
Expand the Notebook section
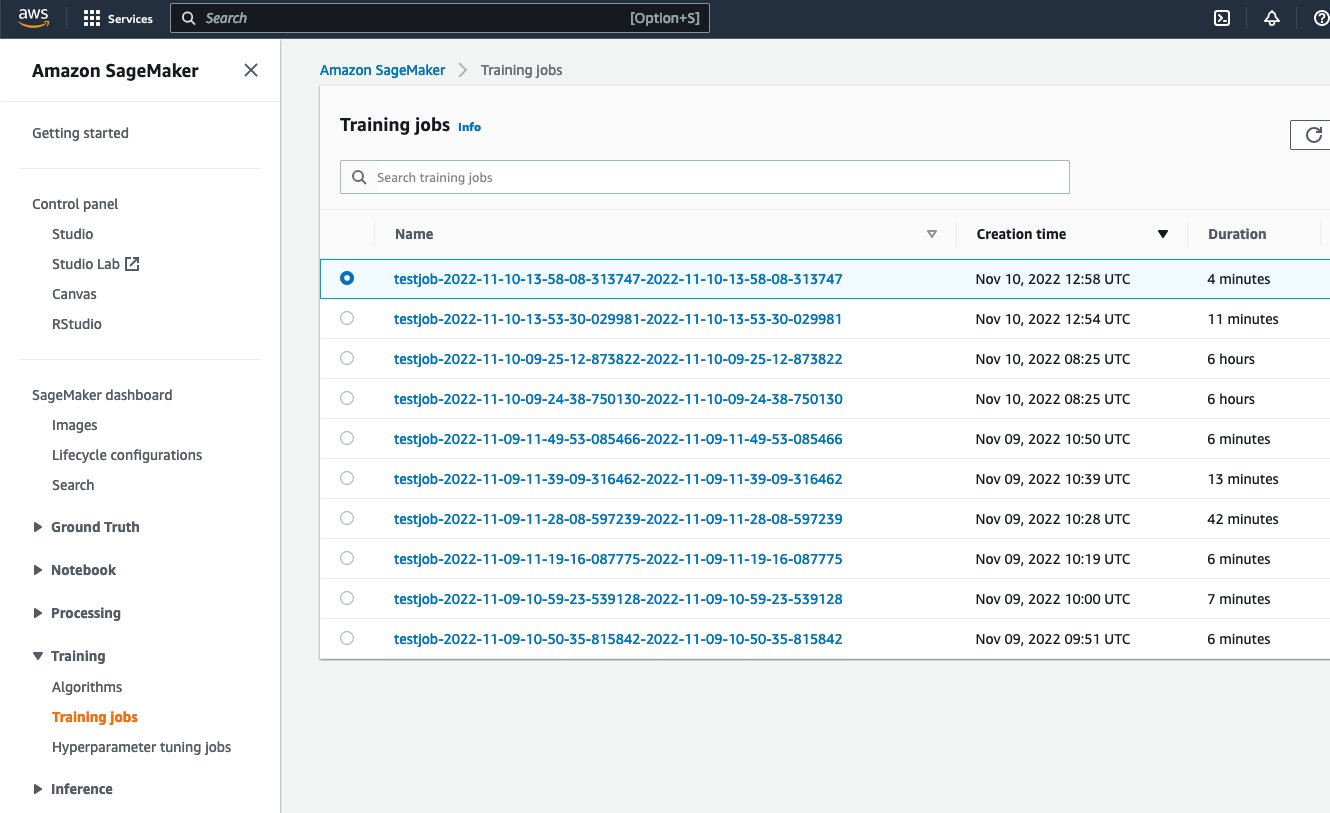38,570
